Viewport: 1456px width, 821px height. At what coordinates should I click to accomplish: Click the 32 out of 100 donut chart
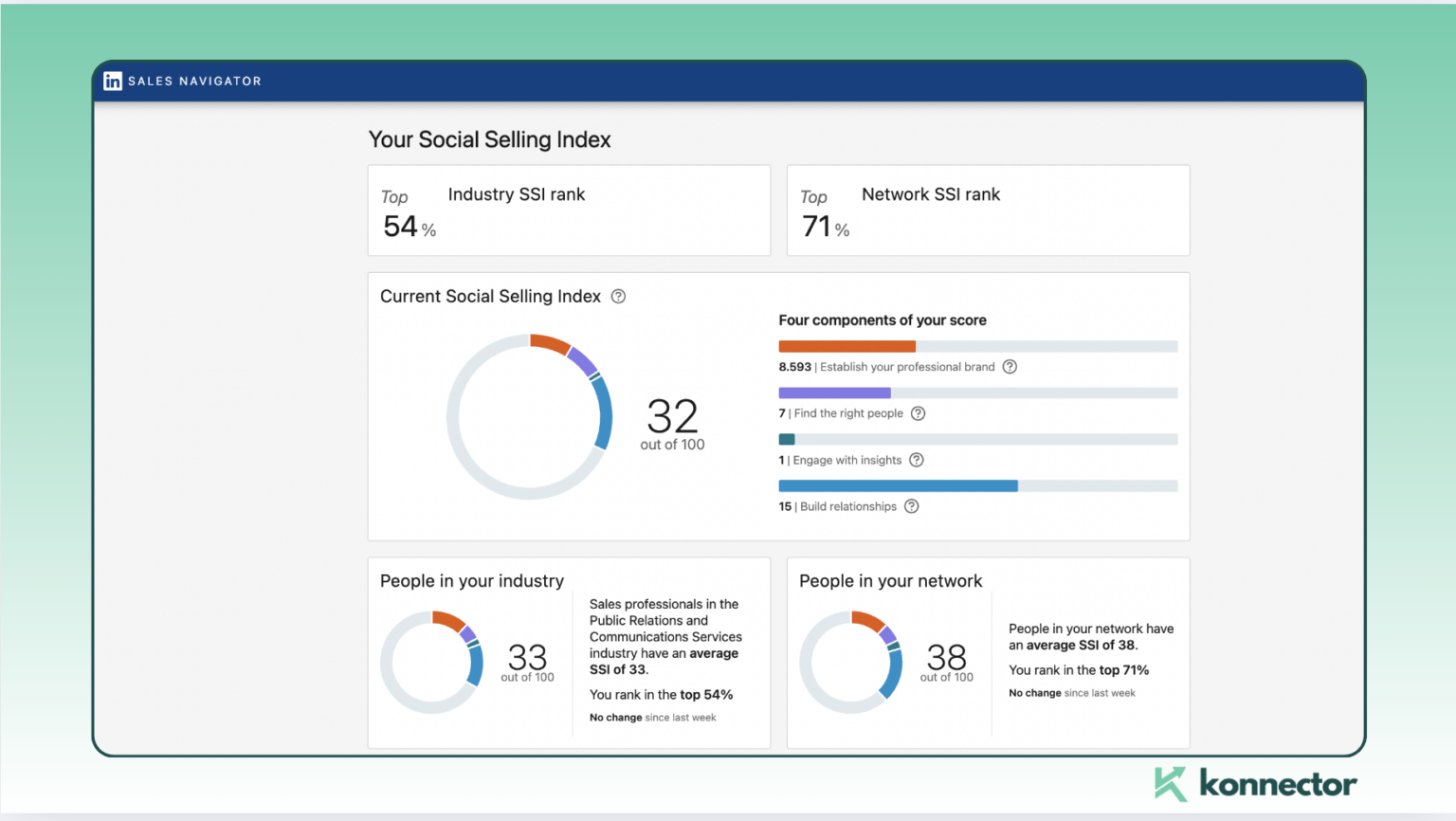(x=530, y=416)
